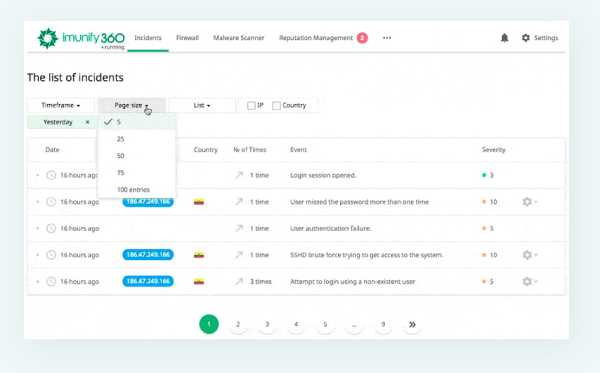Sort by Date column header
The image size is (600, 373).
click(x=52, y=150)
